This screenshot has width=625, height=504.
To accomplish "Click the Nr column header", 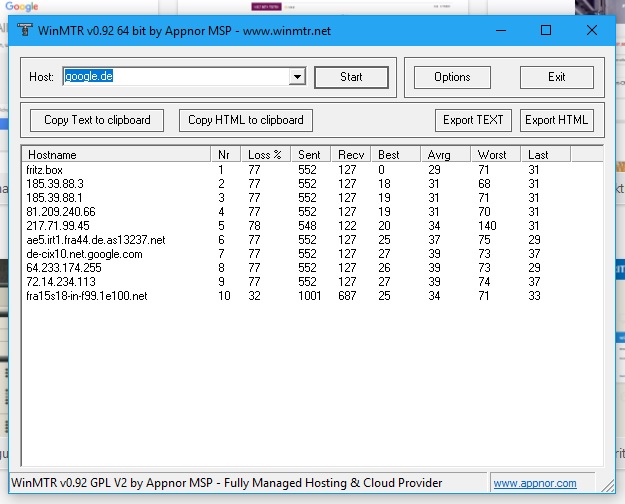I will 225,154.
